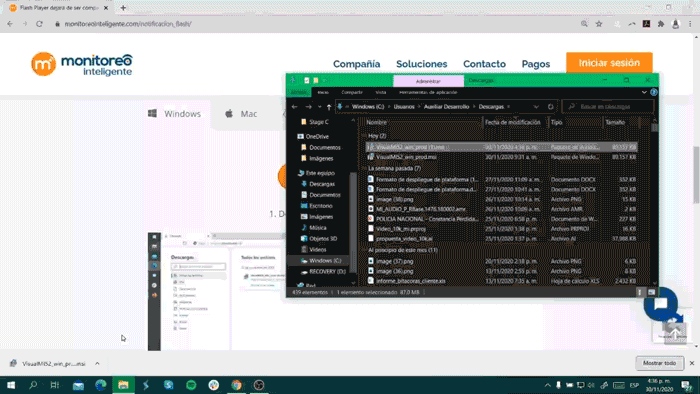Open Contacto navigation link

pyautogui.click(x=484, y=64)
